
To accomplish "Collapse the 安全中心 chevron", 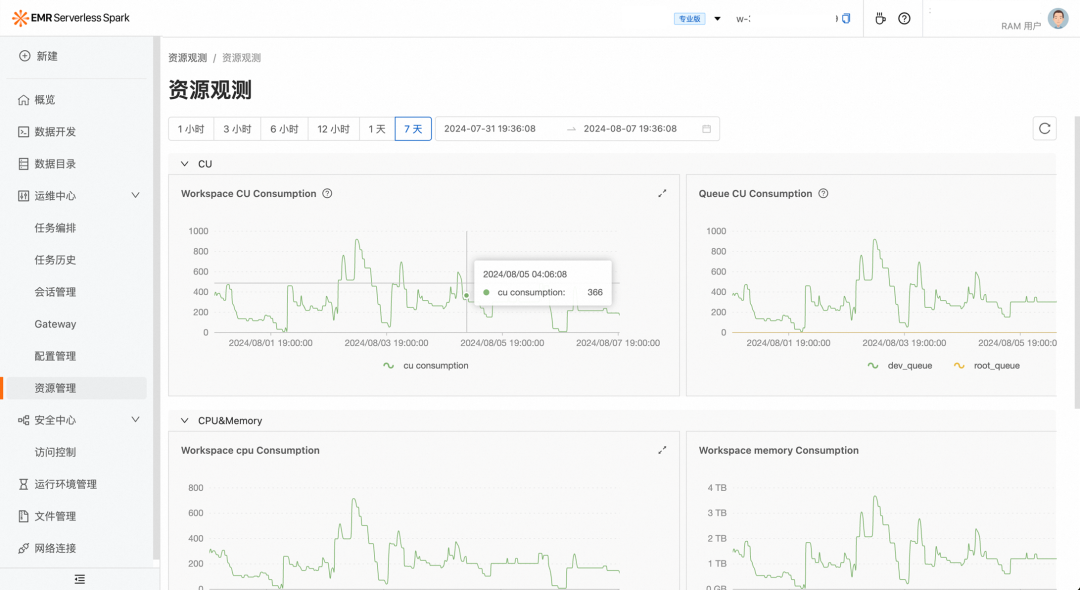I will 136,419.
